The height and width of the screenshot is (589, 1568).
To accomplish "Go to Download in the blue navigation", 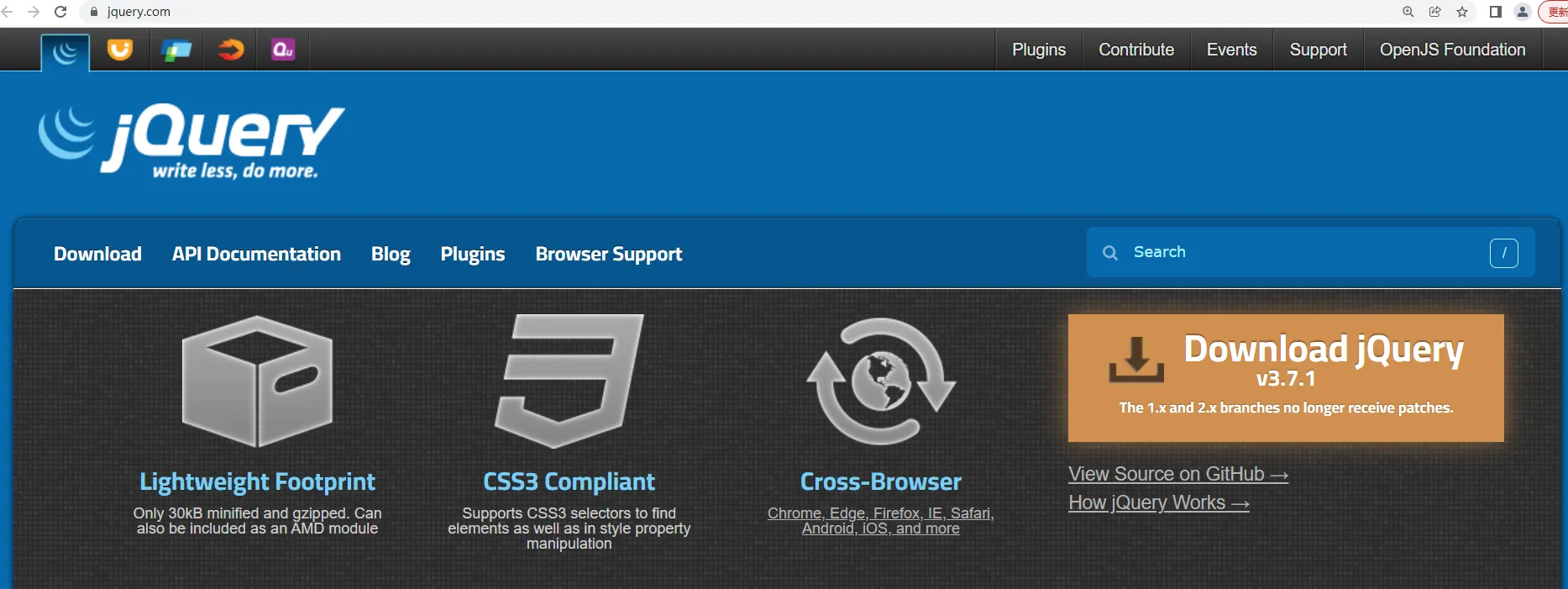I will pyautogui.click(x=97, y=254).
